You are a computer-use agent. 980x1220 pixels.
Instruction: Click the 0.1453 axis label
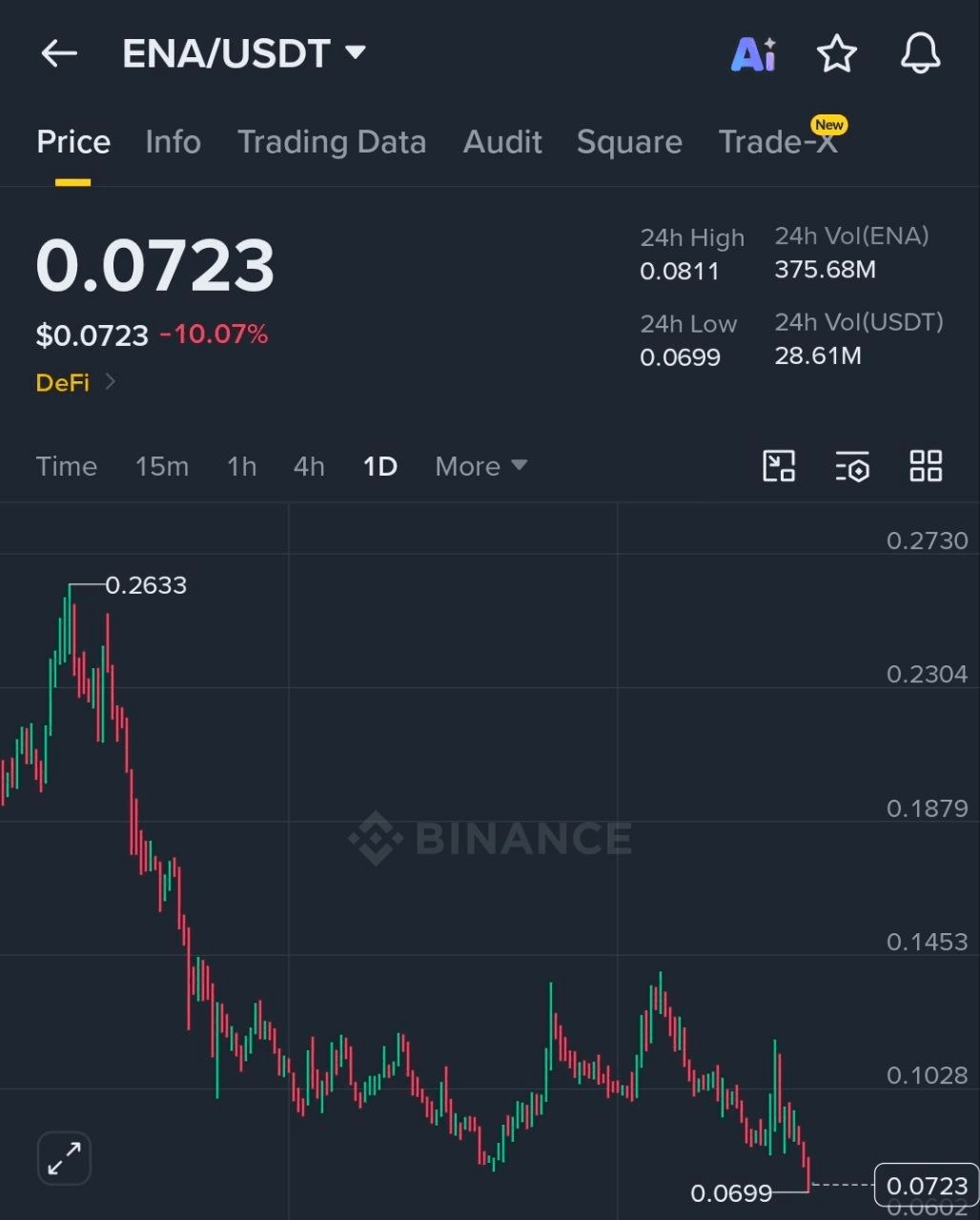point(928,942)
